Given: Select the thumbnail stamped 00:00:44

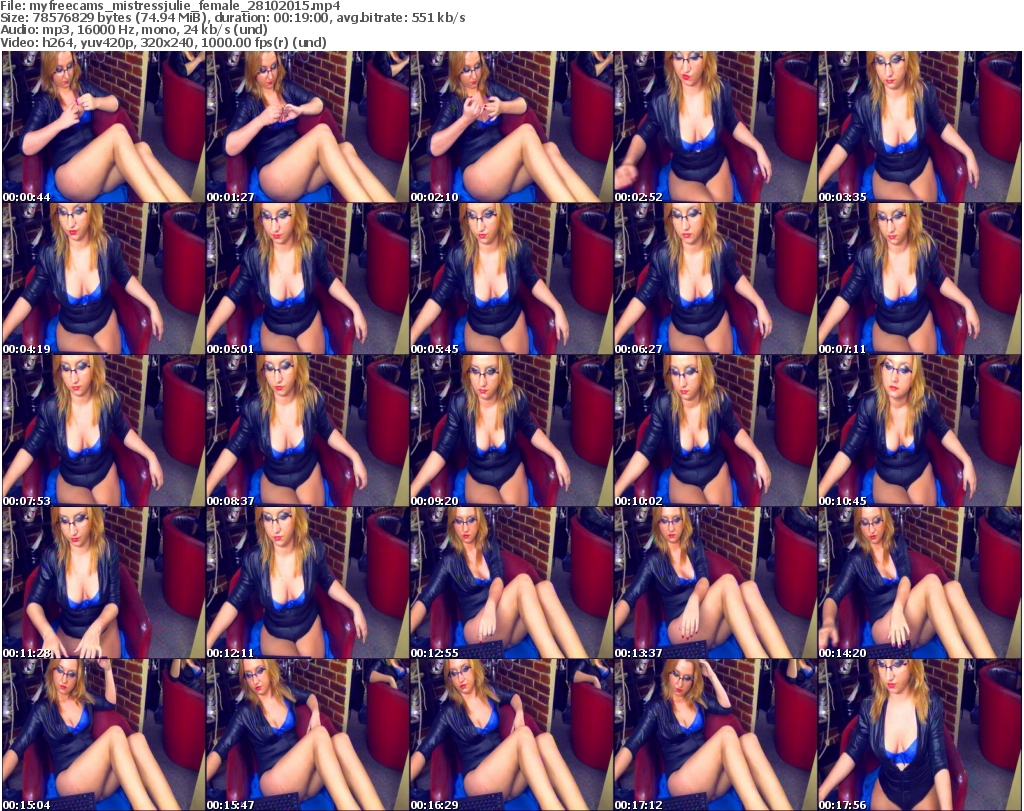Looking at the screenshot, I should (104, 127).
